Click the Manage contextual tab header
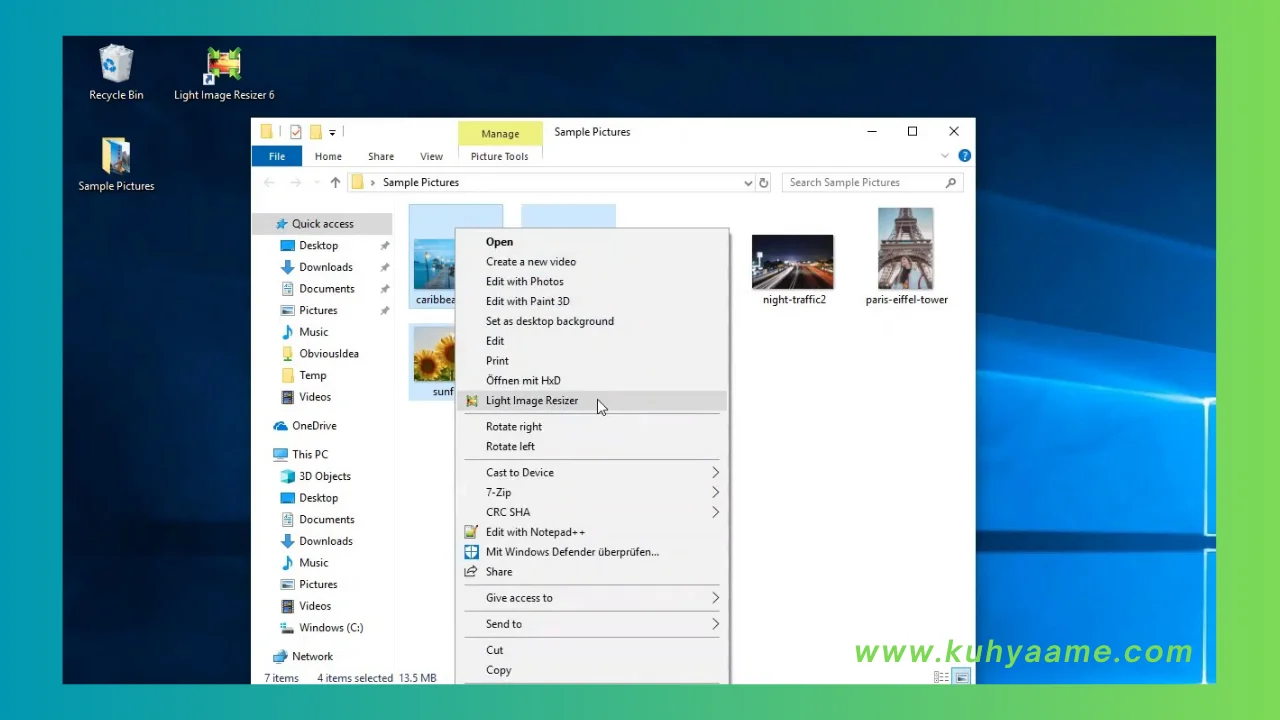The height and width of the screenshot is (720, 1280). pyautogui.click(x=500, y=133)
